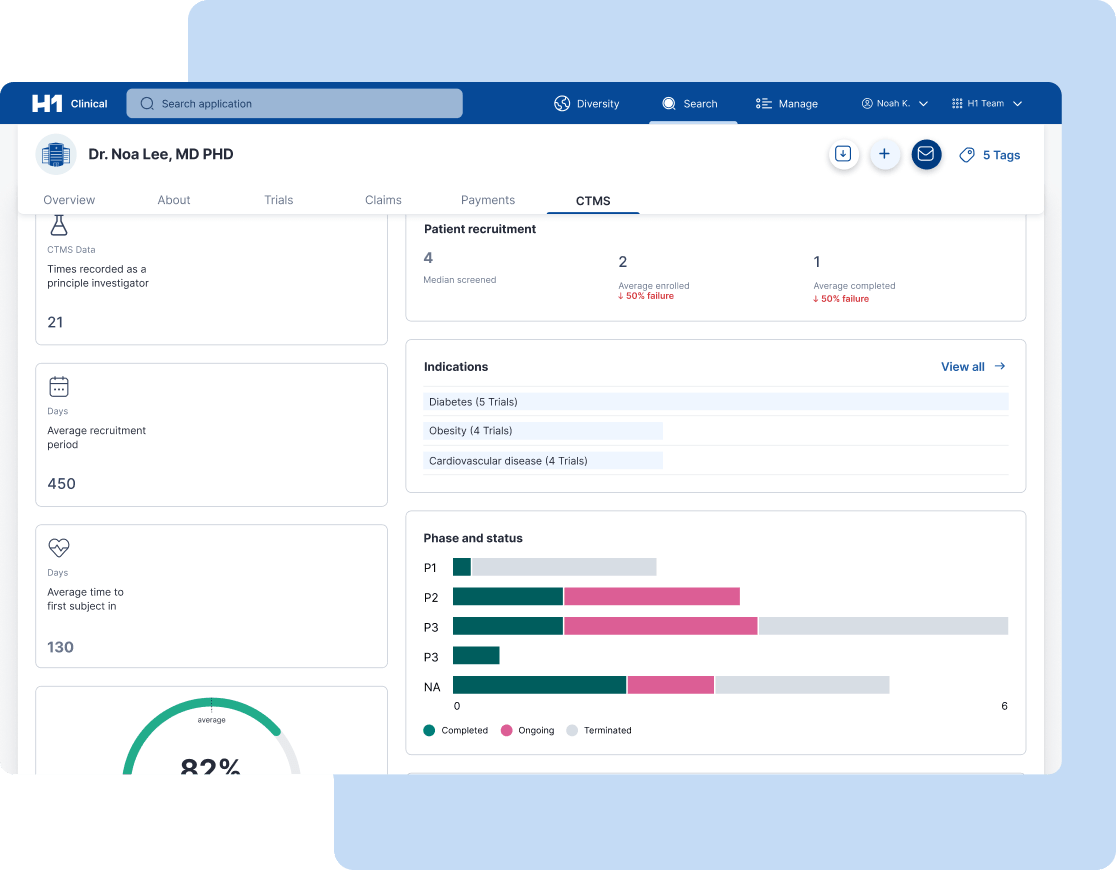Click the NA terminated gray bar
This screenshot has width=1116, height=870.
[803, 685]
